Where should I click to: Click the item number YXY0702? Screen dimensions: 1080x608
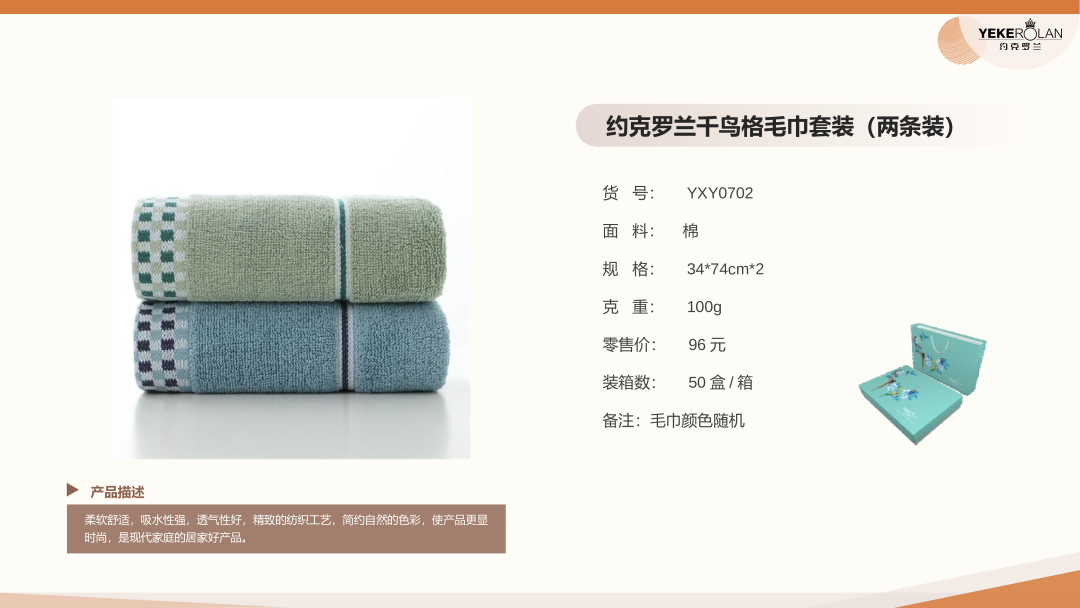[720, 193]
